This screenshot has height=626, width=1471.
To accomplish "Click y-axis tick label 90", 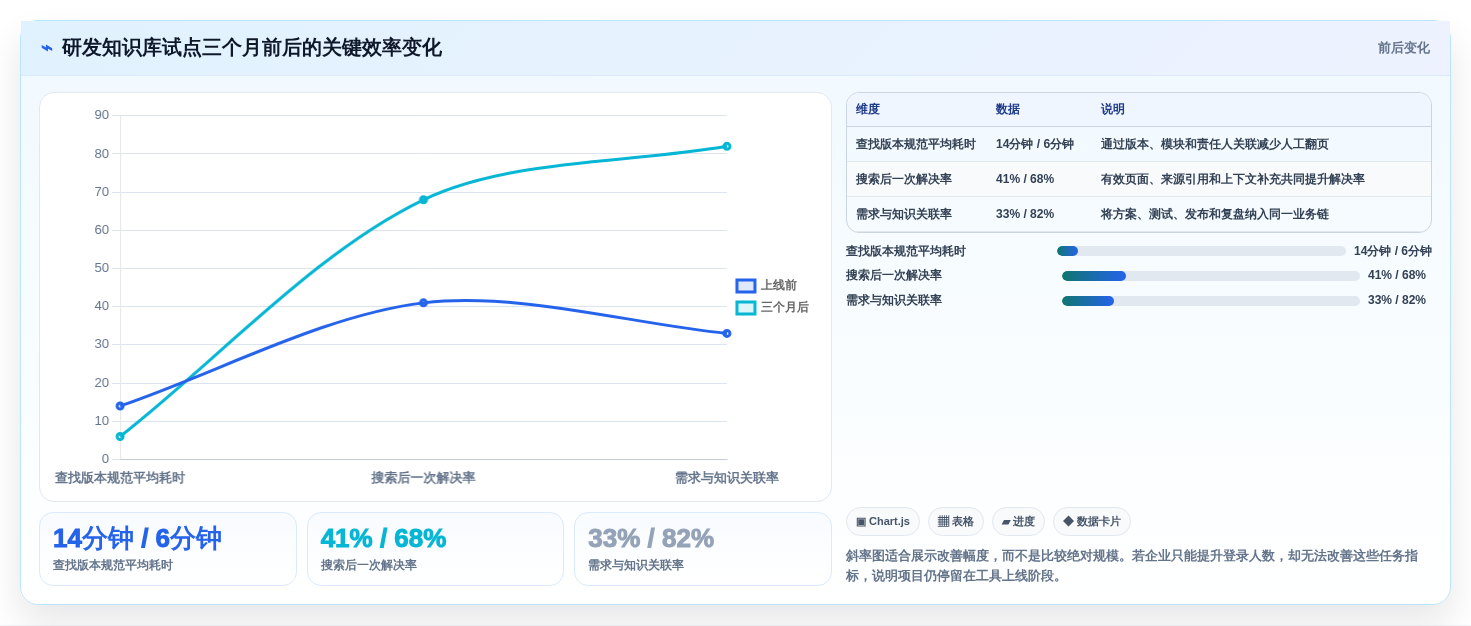I will pos(102,115).
